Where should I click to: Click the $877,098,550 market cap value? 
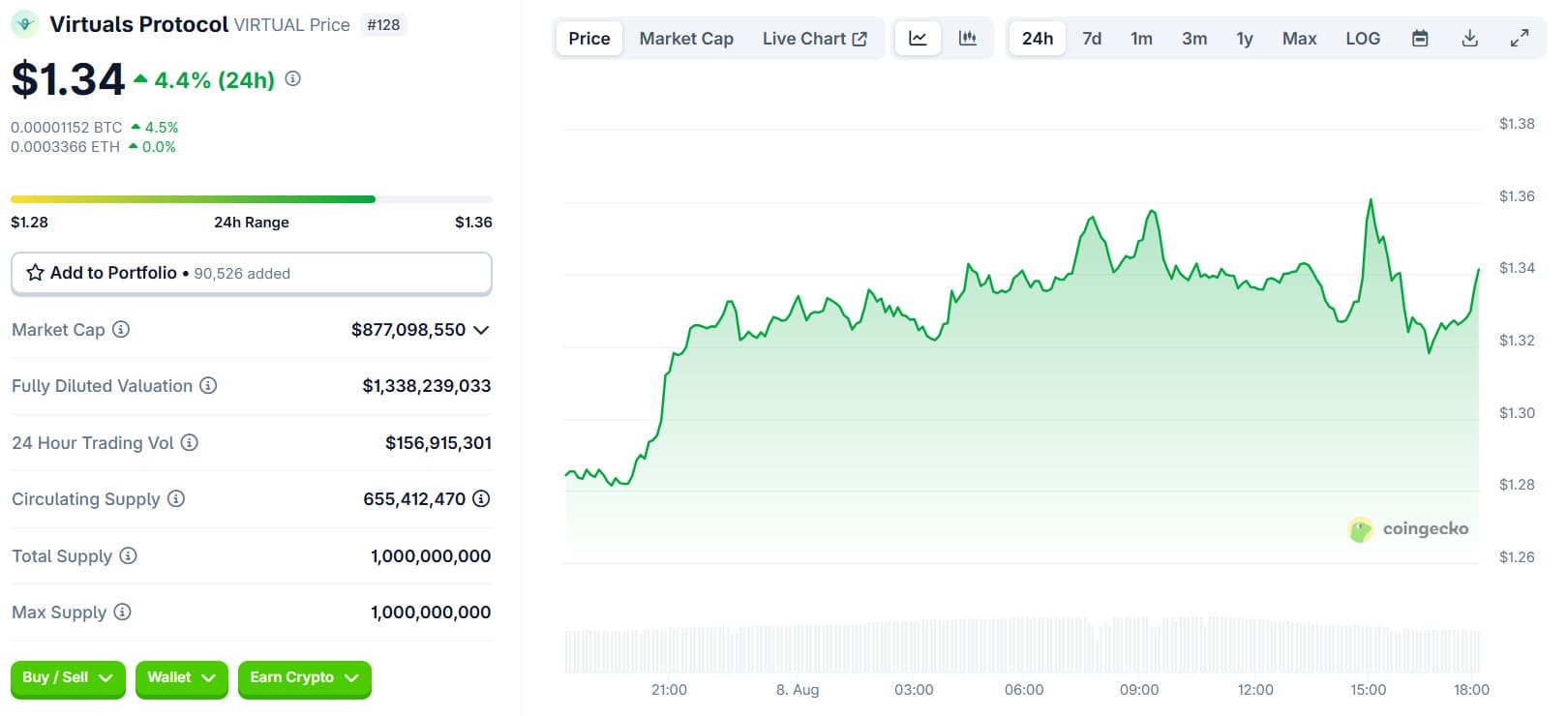[x=408, y=330]
